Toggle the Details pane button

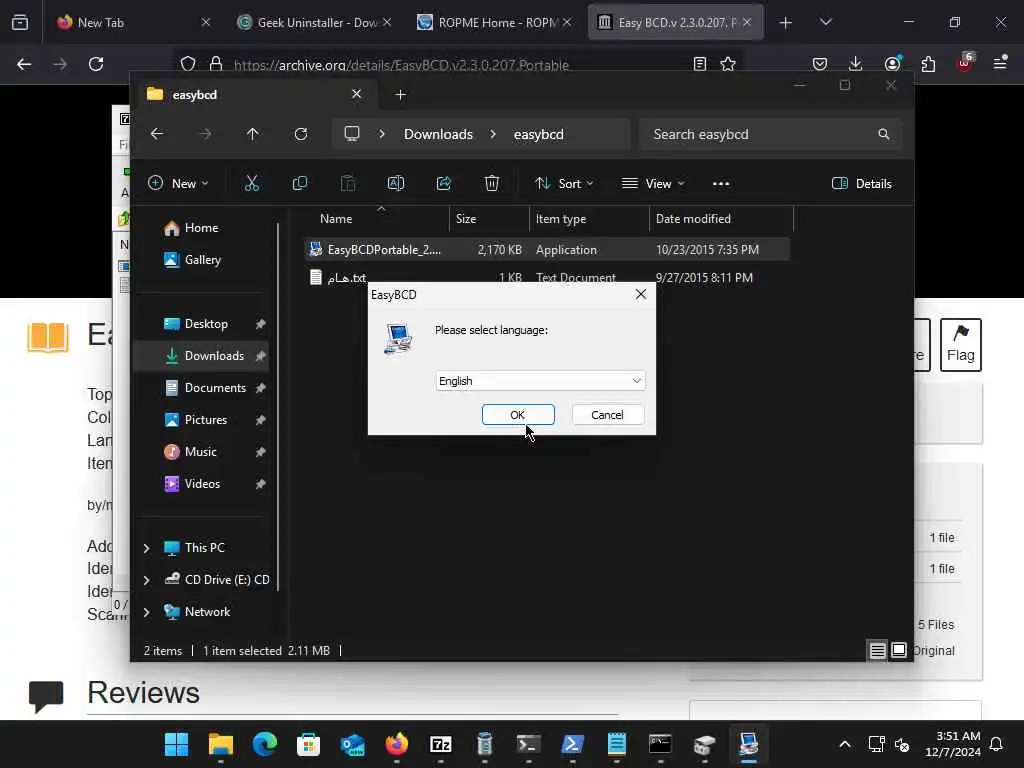(x=862, y=184)
